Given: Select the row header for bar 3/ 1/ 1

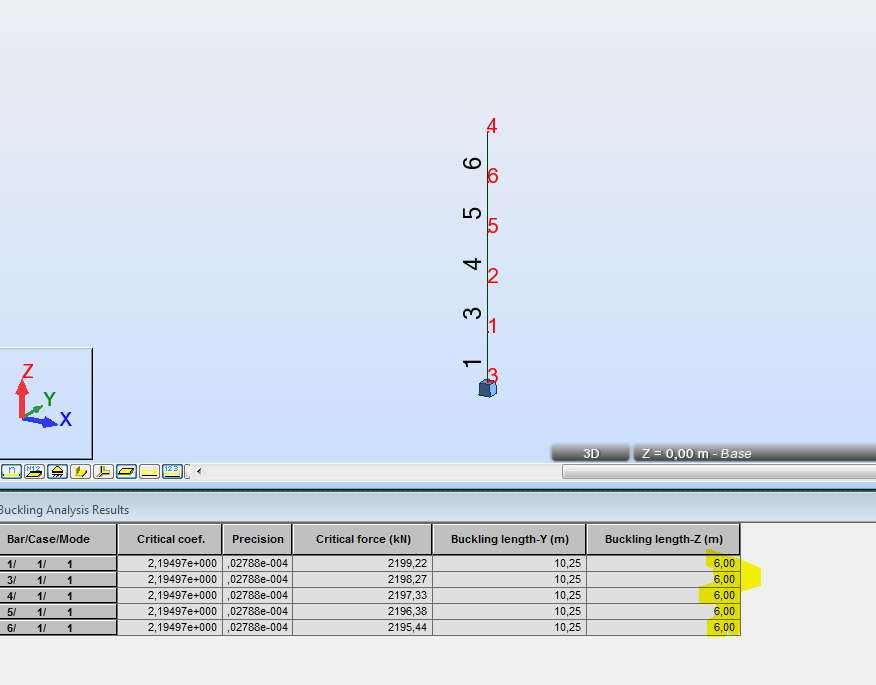Looking at the screenshot, I should pos(58,579).
